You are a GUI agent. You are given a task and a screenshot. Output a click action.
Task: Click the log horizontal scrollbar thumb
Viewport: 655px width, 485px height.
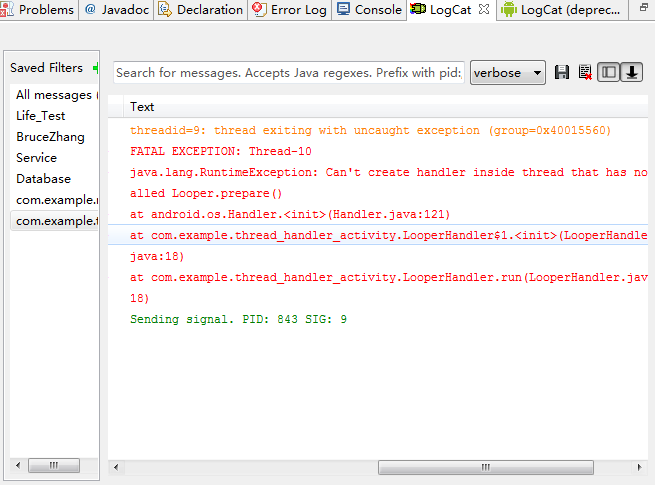[x=485, y=467]
